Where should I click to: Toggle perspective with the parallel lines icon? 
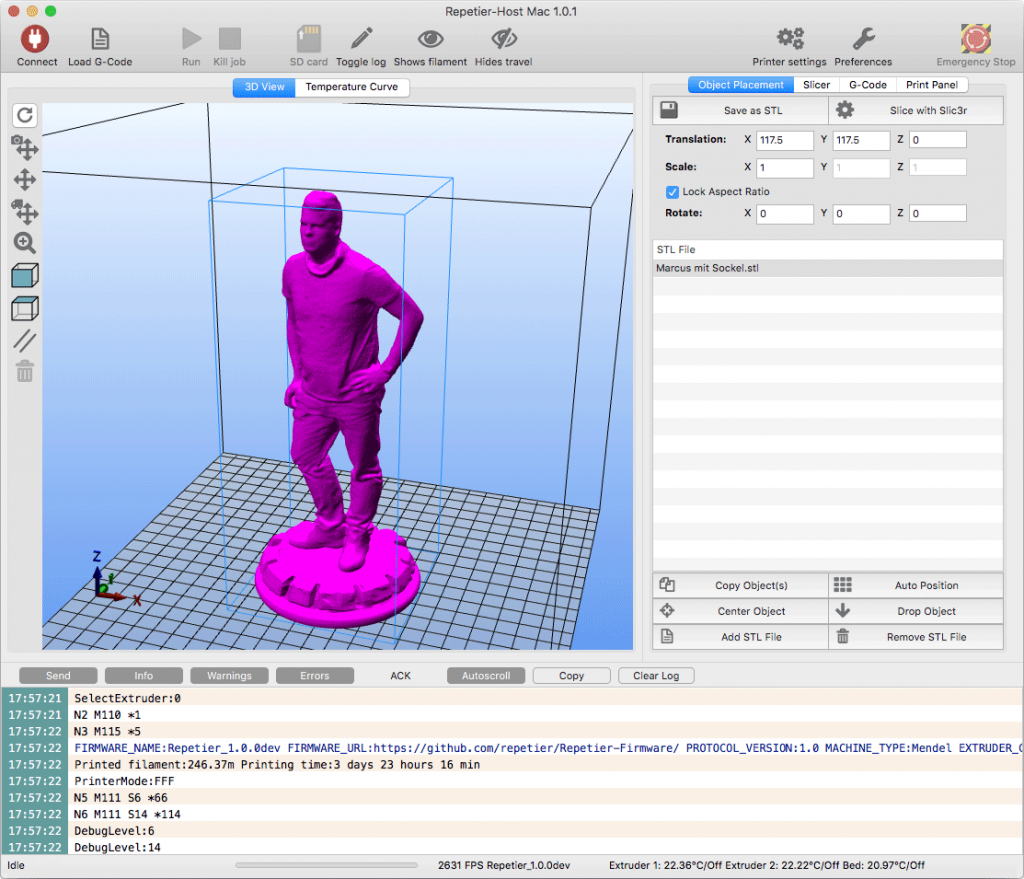(x=24, y=340)
